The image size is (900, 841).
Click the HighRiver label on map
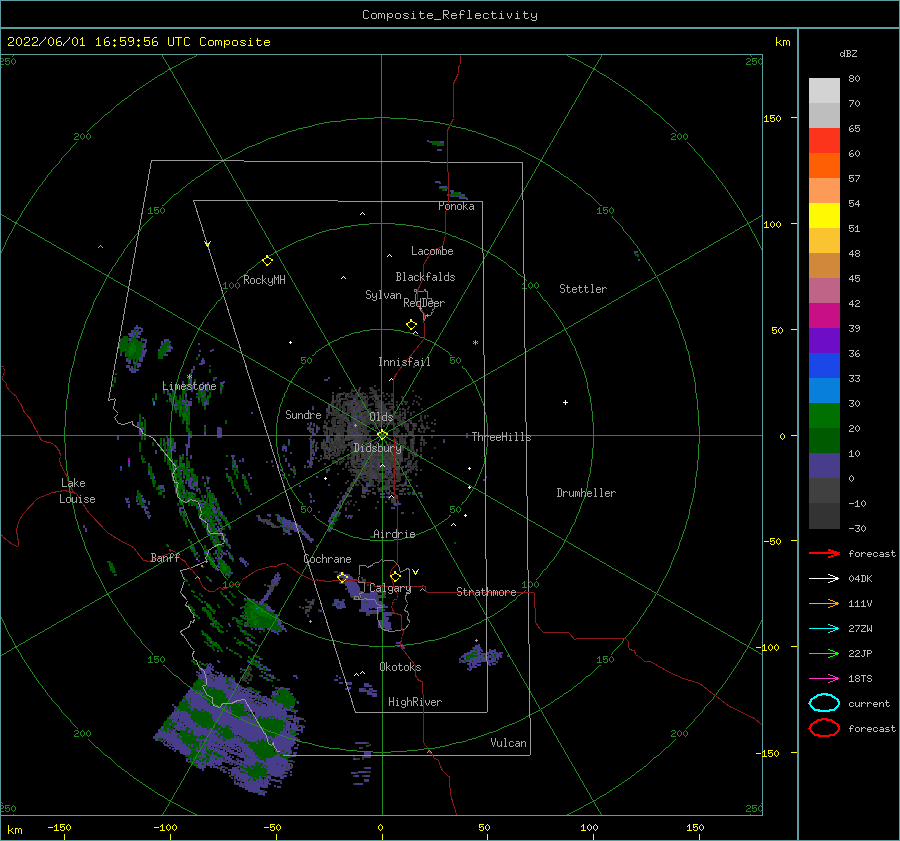tap(415, 702)
